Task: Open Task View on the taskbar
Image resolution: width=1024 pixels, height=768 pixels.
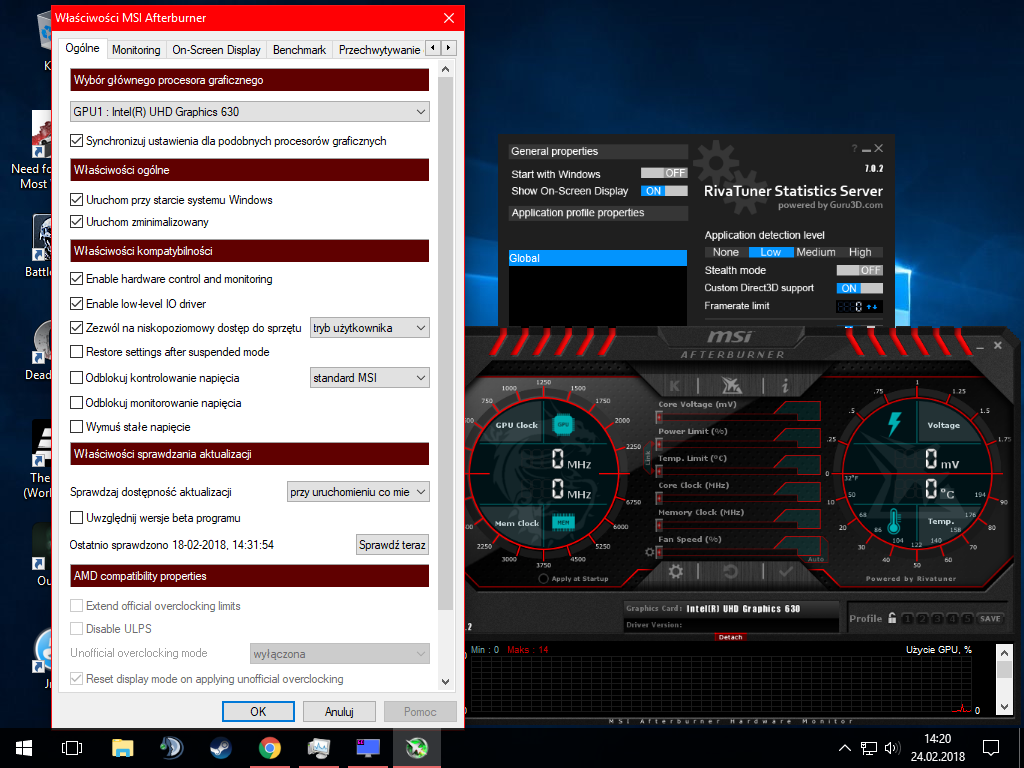Action: pyautogui.click(x=72, y=748)
